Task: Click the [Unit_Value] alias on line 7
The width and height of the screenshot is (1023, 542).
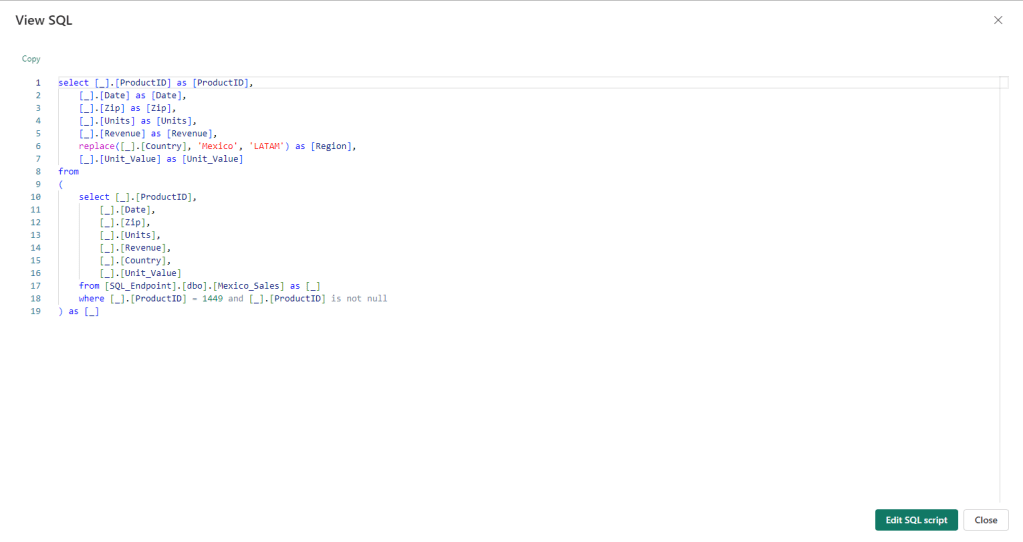Action: pyautogui.click(x=212, y=159)
